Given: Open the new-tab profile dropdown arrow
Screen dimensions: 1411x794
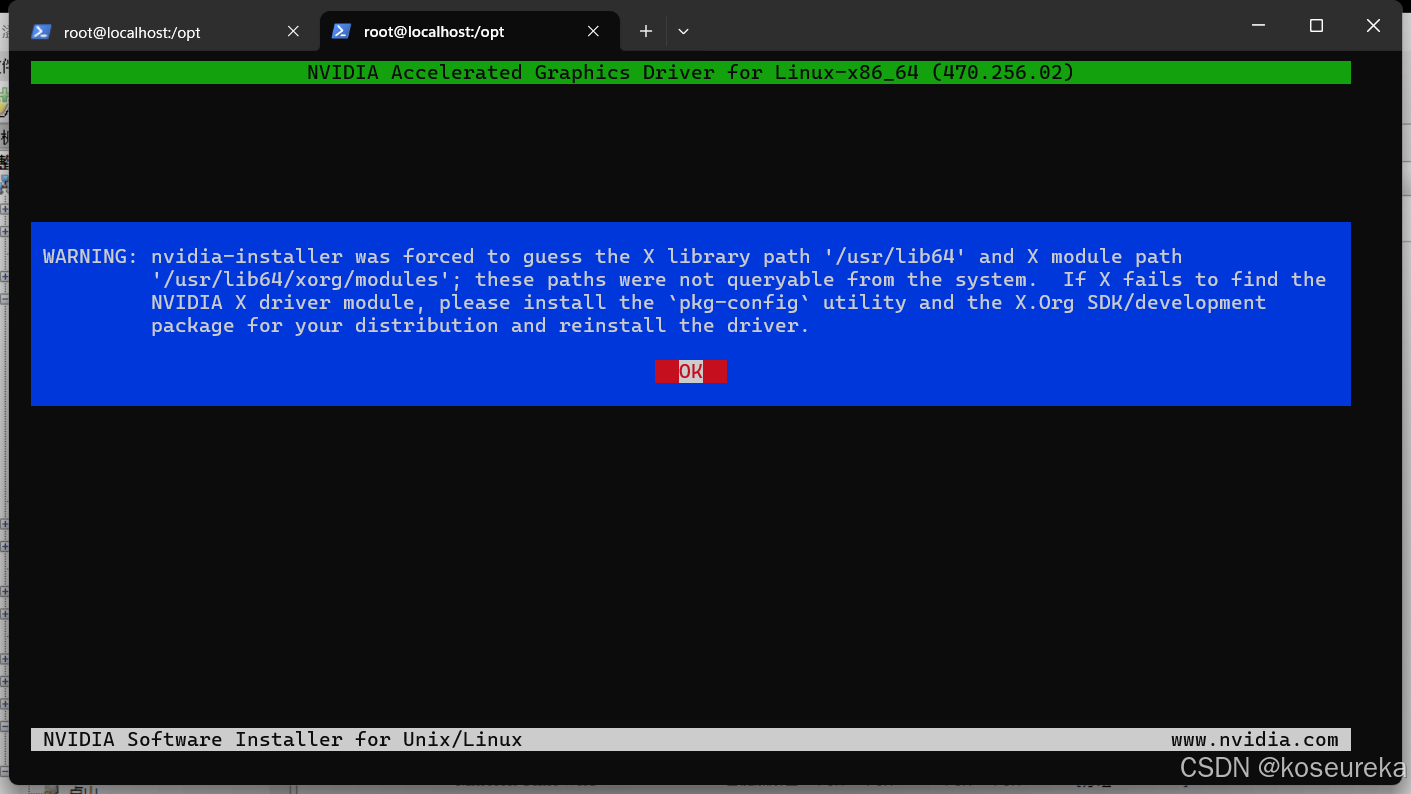Looking at the screenshot, I should pyautogui.click(x=683, y=32).
